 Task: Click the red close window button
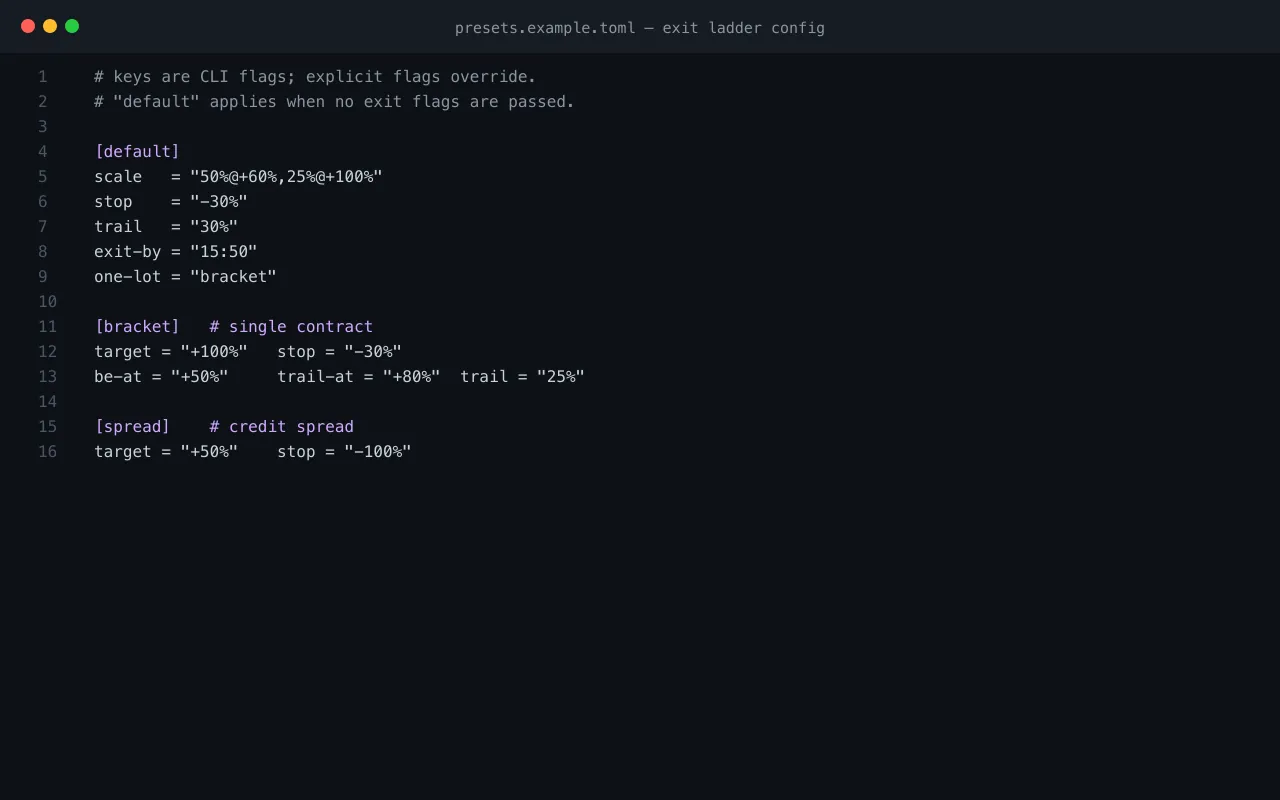tap(28, 26)
